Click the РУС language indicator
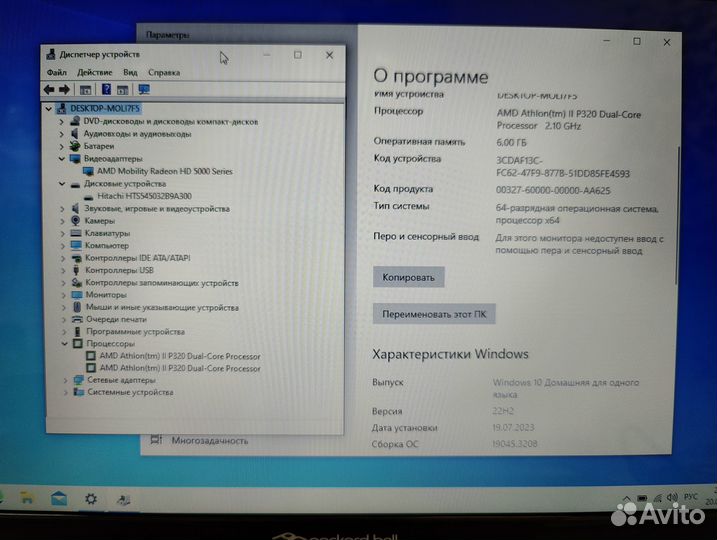717x540 pixels. pyautogui.click(x=690, y=497)
